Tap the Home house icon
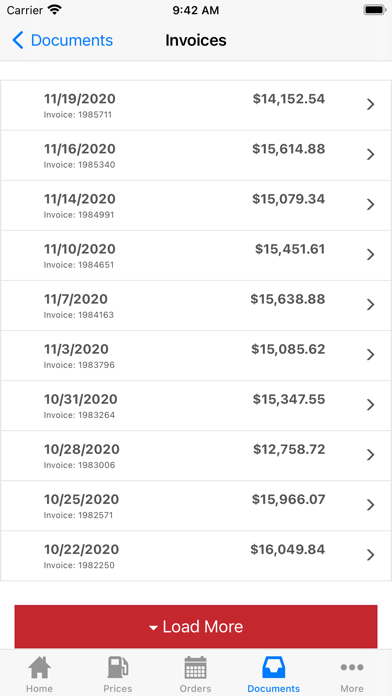 tap(40, 667)
